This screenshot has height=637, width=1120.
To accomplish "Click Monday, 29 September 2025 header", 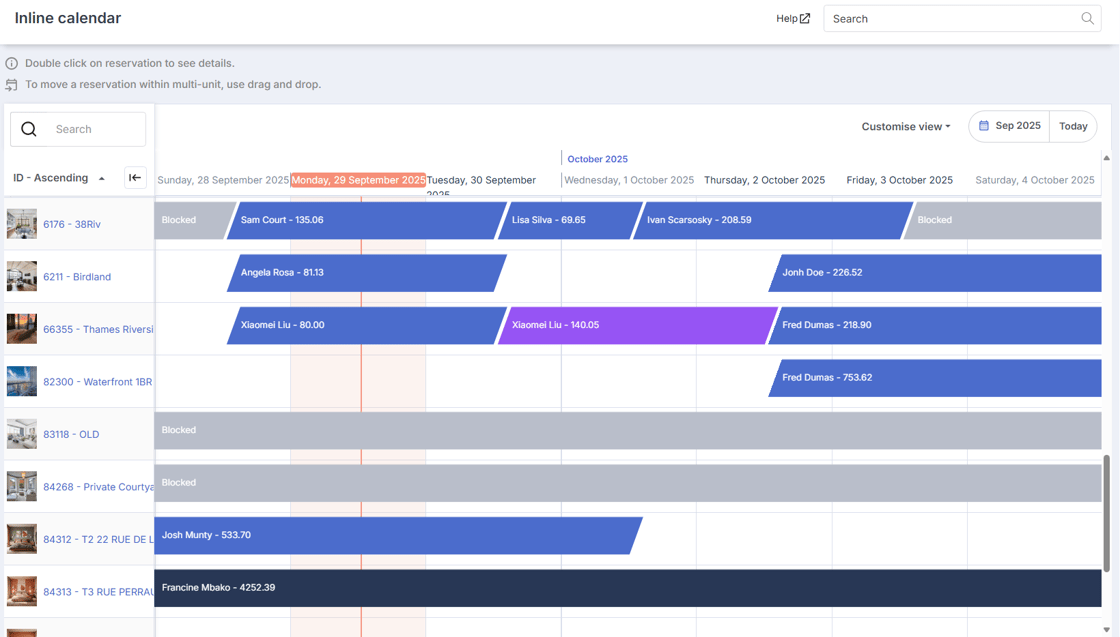I will (x=358, y=180).
